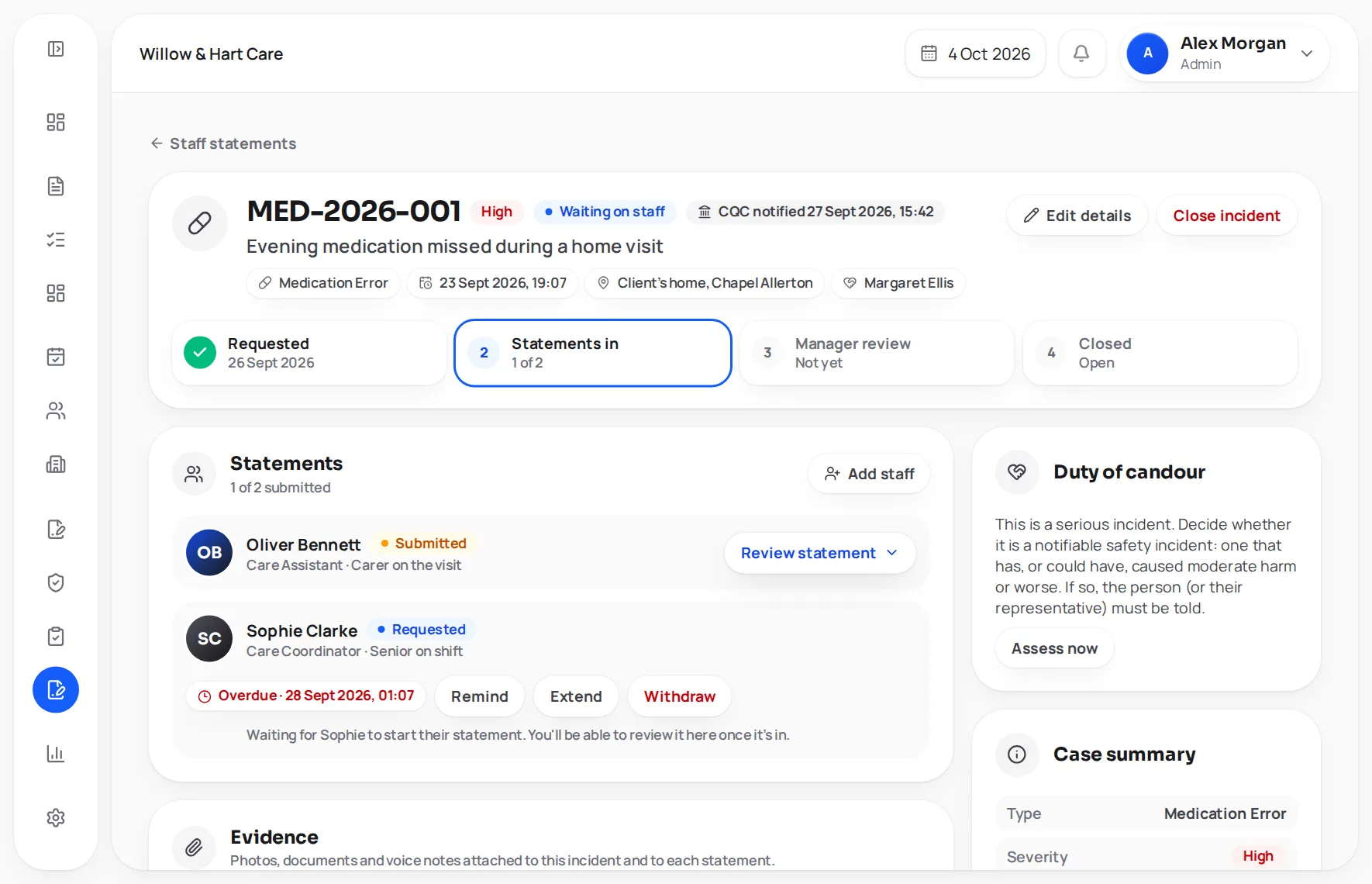Open the second grid icon in sidebar

pyautogui.click(x=56, y=293)
